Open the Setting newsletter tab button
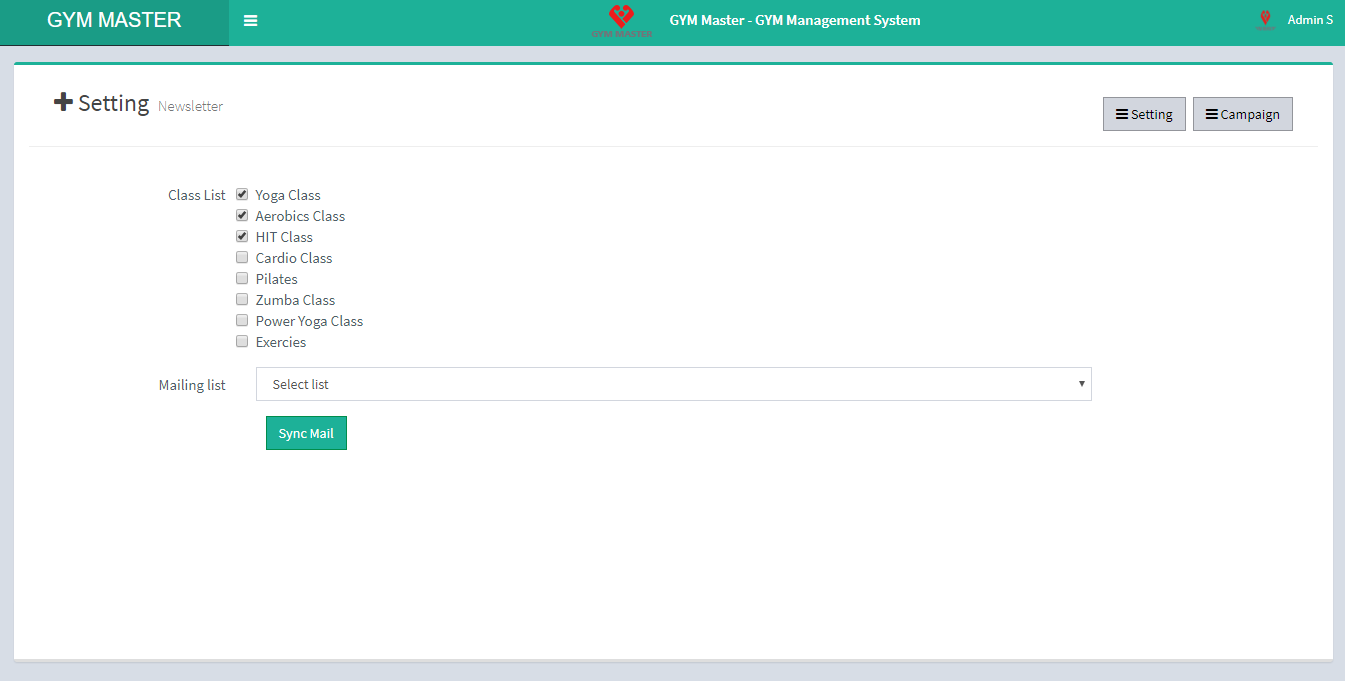 point(1144,114)
